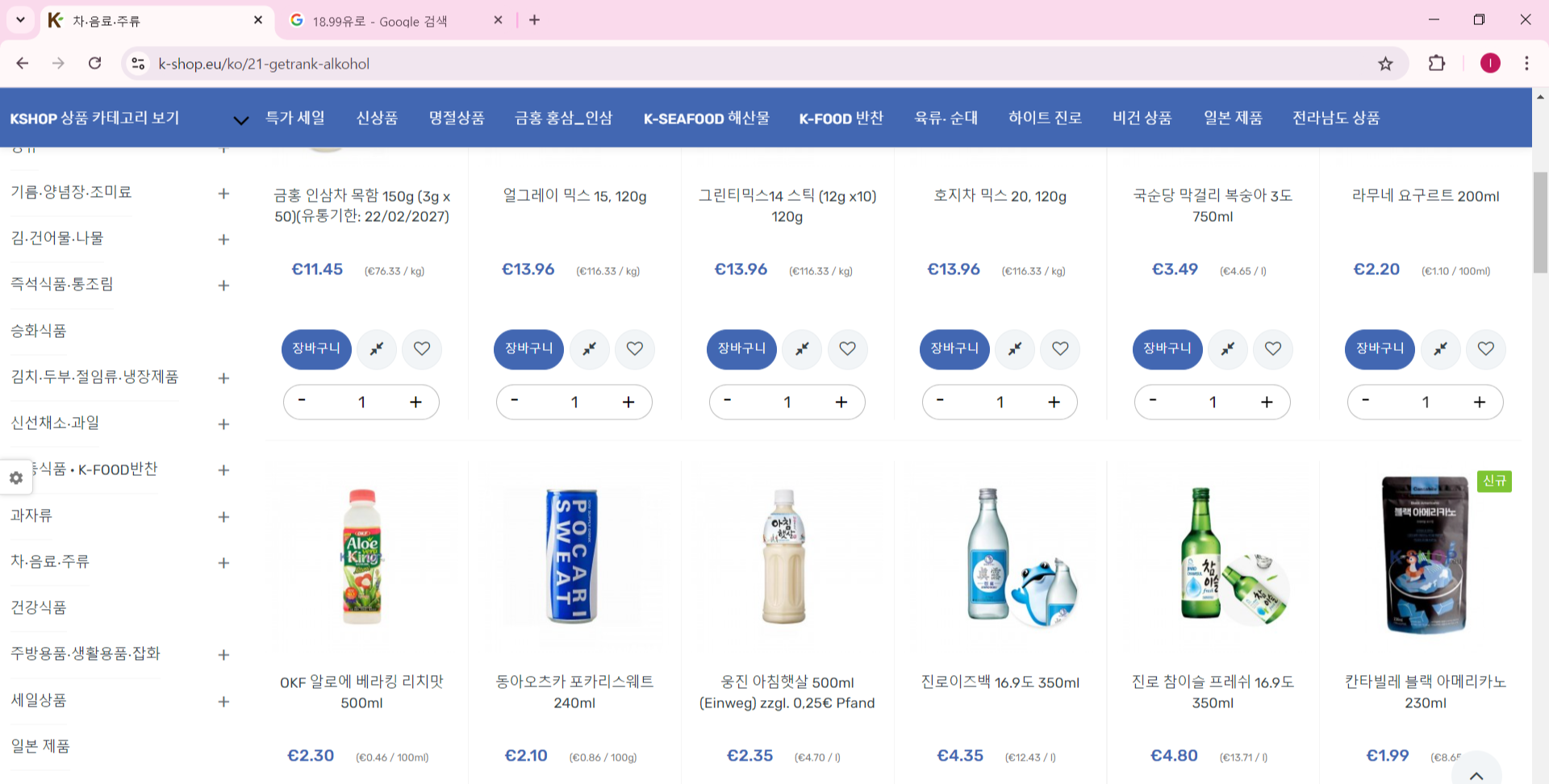
Task: Expand KSHOP 상품 카테고리 보기 dropdown
Action: [240, 120]
